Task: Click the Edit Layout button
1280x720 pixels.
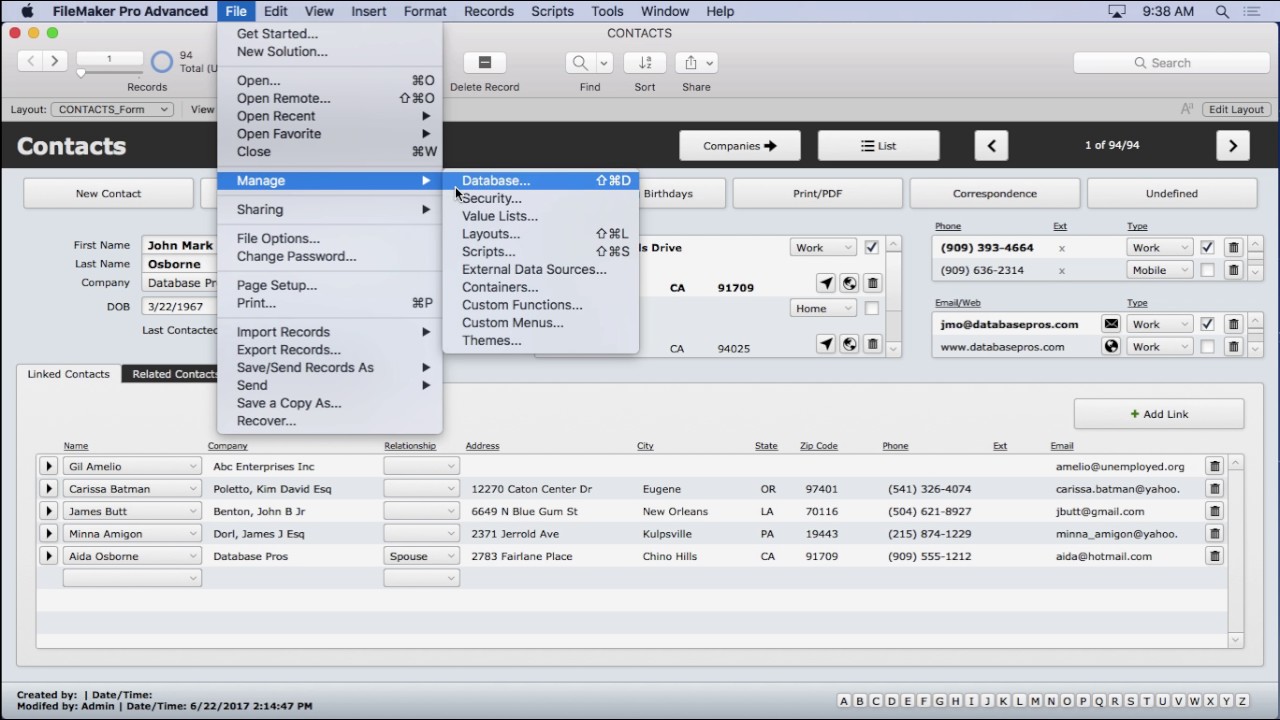Action: pyautogui.click(x=1236, y=109)
